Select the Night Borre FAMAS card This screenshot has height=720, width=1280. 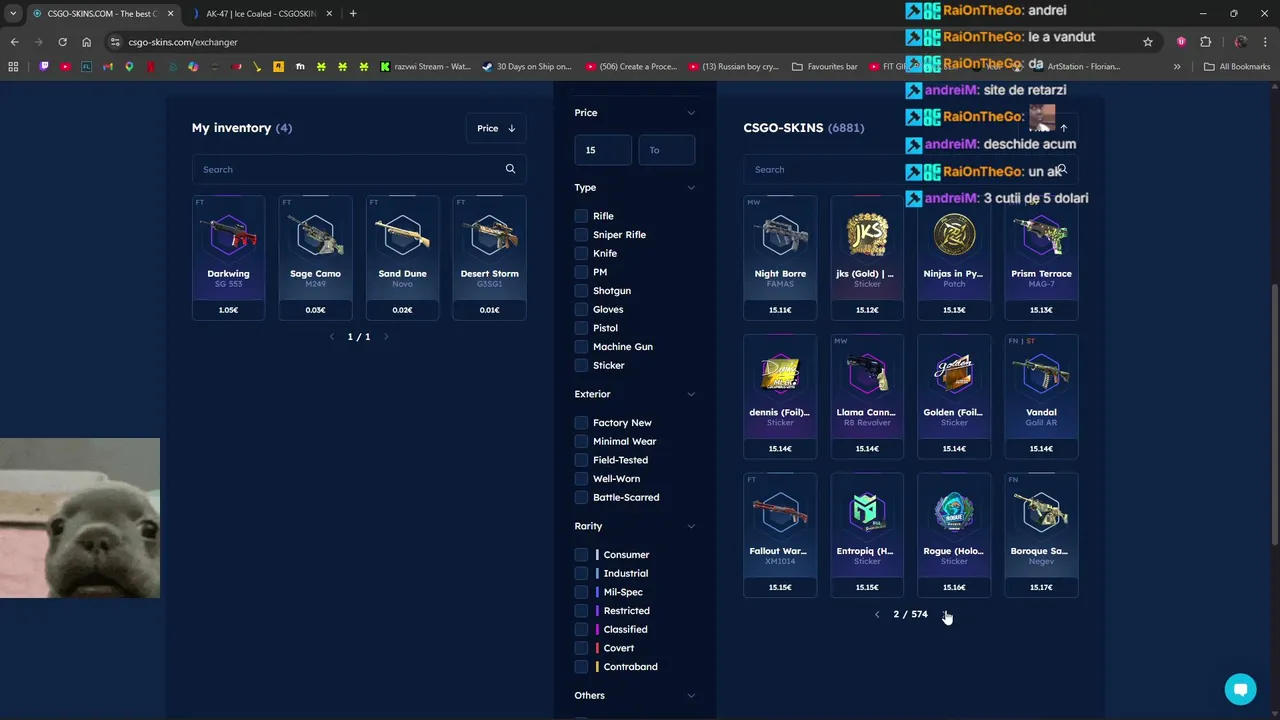780,258
